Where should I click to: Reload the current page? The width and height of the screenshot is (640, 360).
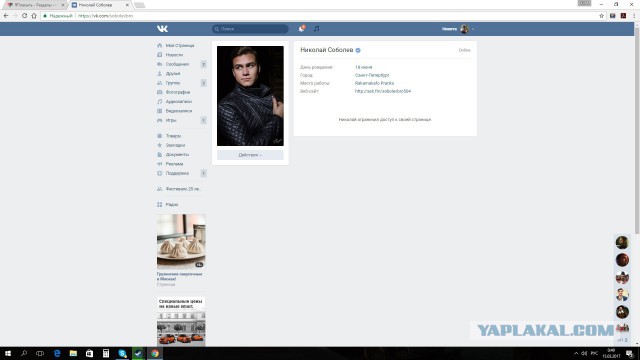[24, 16]
